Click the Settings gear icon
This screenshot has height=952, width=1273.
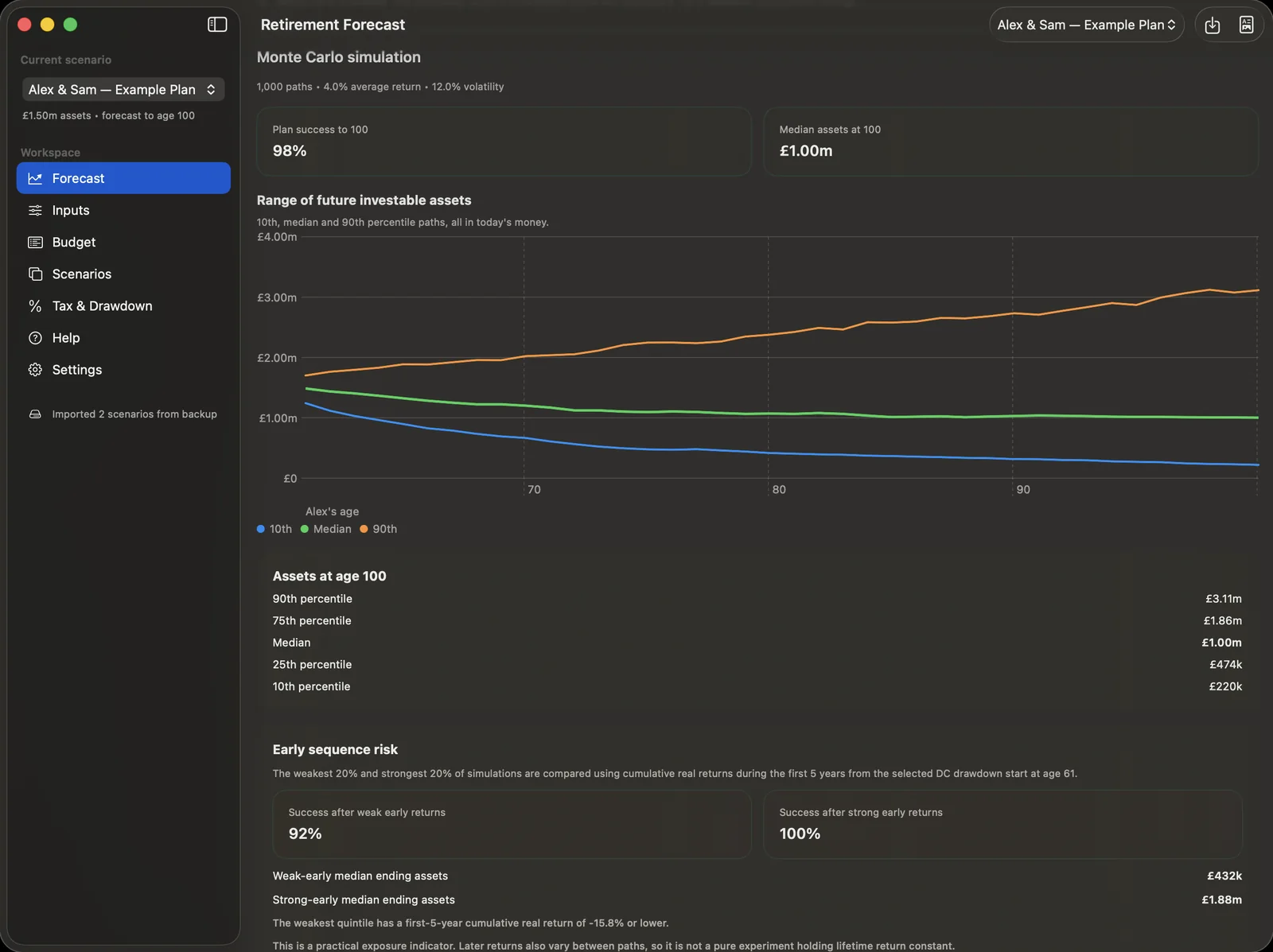pyautogui.click(x=35, y=370)
